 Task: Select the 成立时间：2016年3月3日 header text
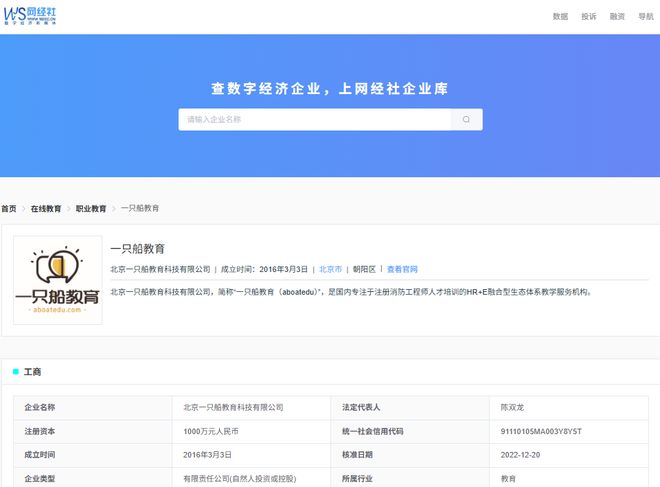click(264, 269)
